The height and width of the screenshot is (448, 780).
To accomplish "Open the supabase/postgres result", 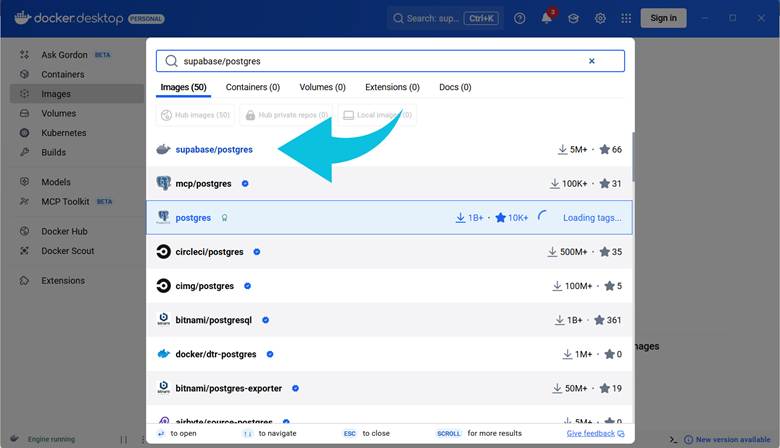I will pyautogui.click(x=389, y=149).
